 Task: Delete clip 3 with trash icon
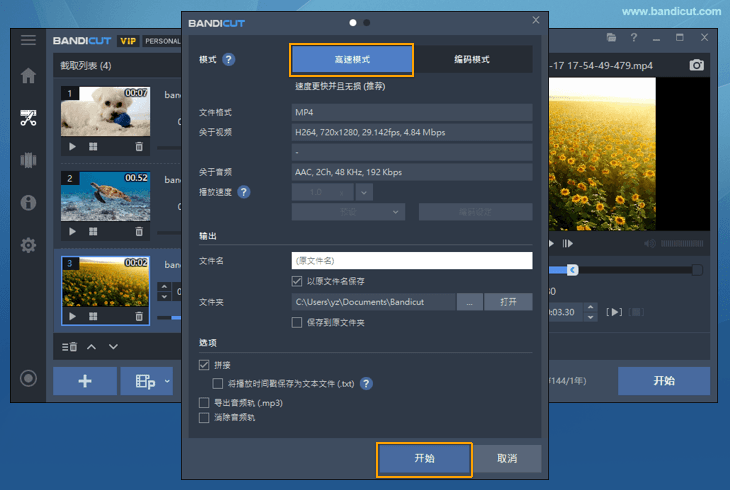(139, 316)
